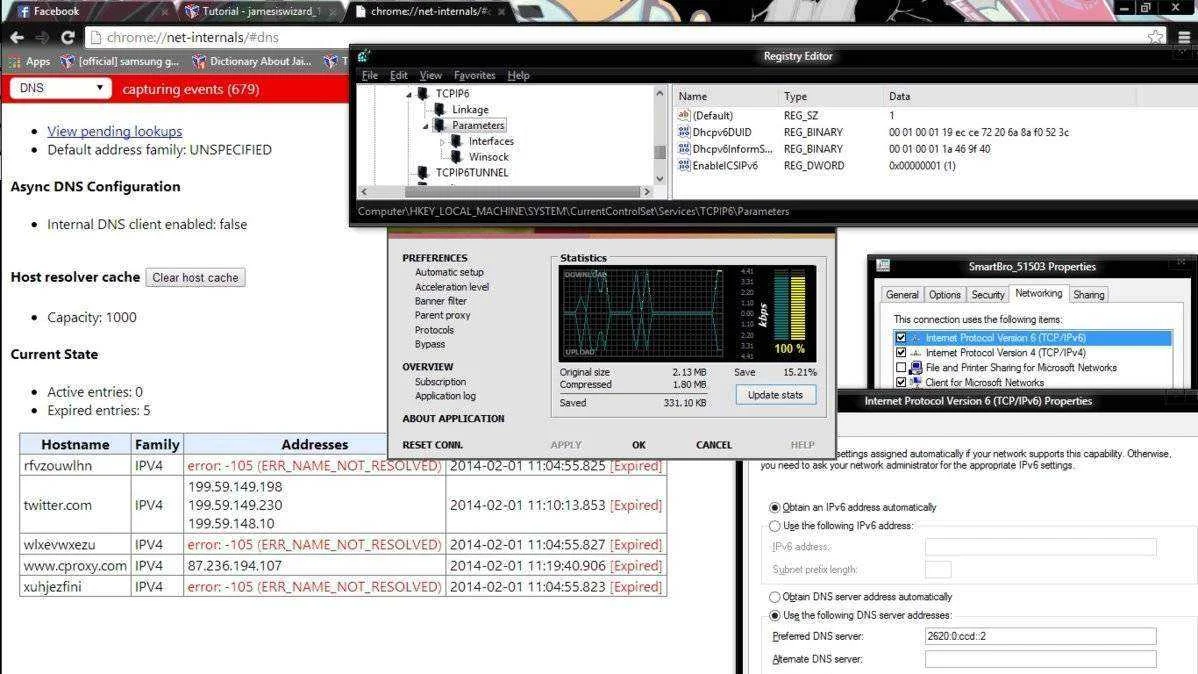Uncheck Internet Protocol Version 4 checkbox
The image size is (1198, 674).
point(901,353)
